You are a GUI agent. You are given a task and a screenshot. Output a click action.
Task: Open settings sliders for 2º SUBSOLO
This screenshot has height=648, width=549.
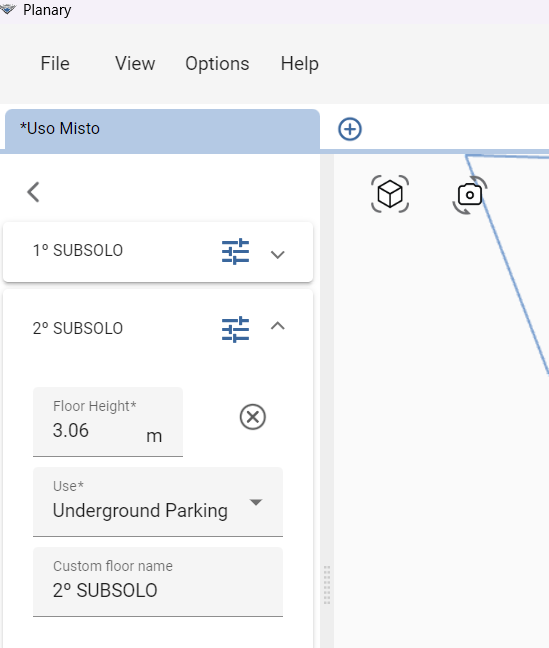coord(235,329)
